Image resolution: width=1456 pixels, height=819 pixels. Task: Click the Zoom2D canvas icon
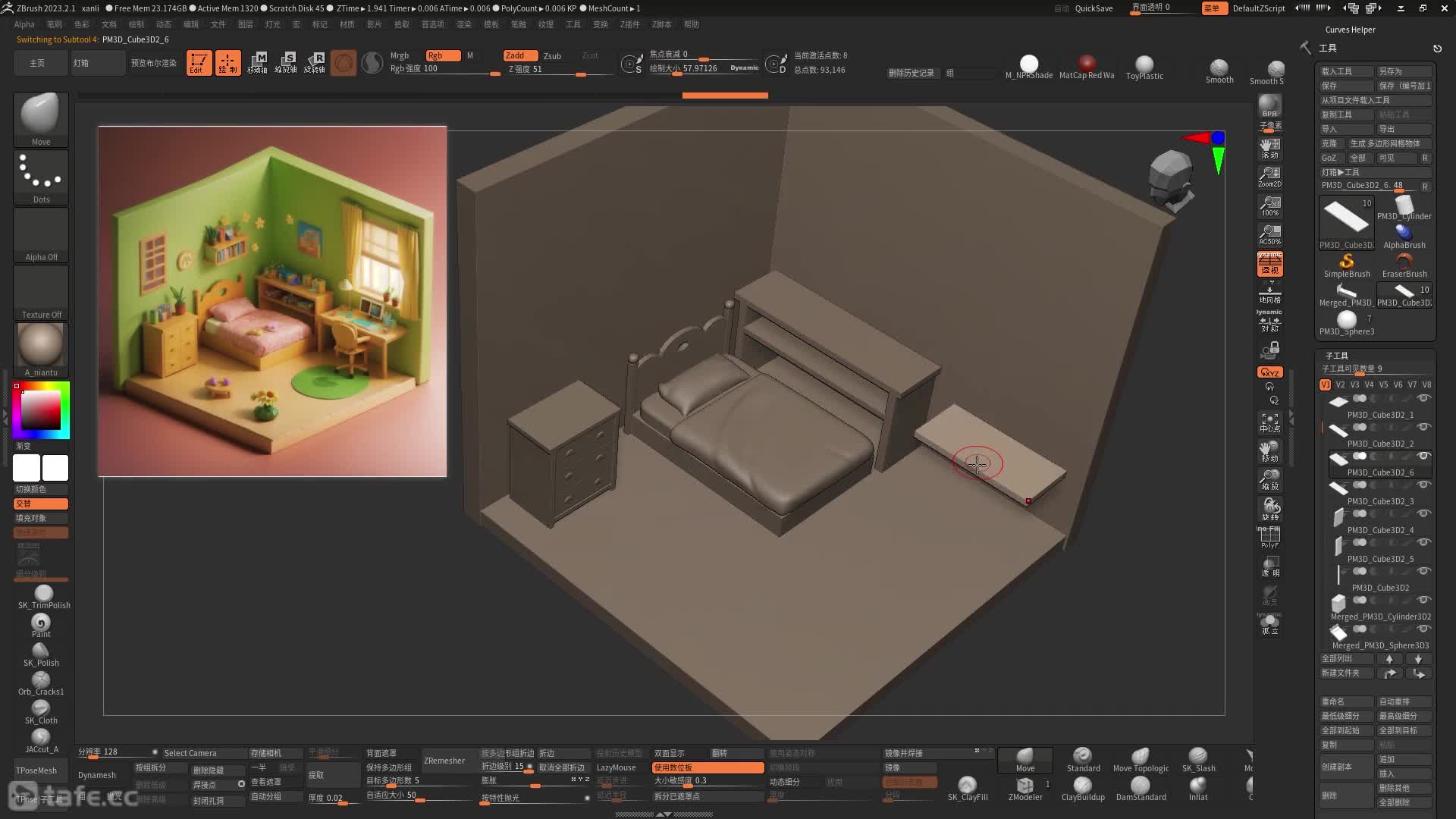tap(1269, 177)
